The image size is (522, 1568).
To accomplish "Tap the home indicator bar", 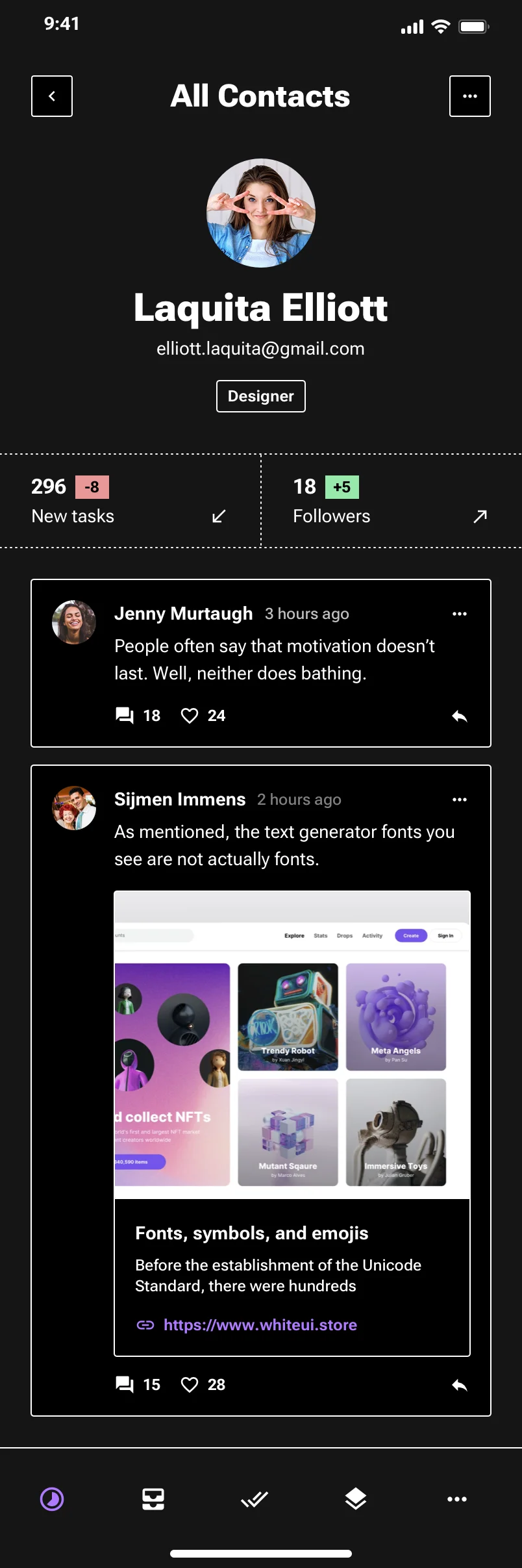I will (x=261, y=1554).
